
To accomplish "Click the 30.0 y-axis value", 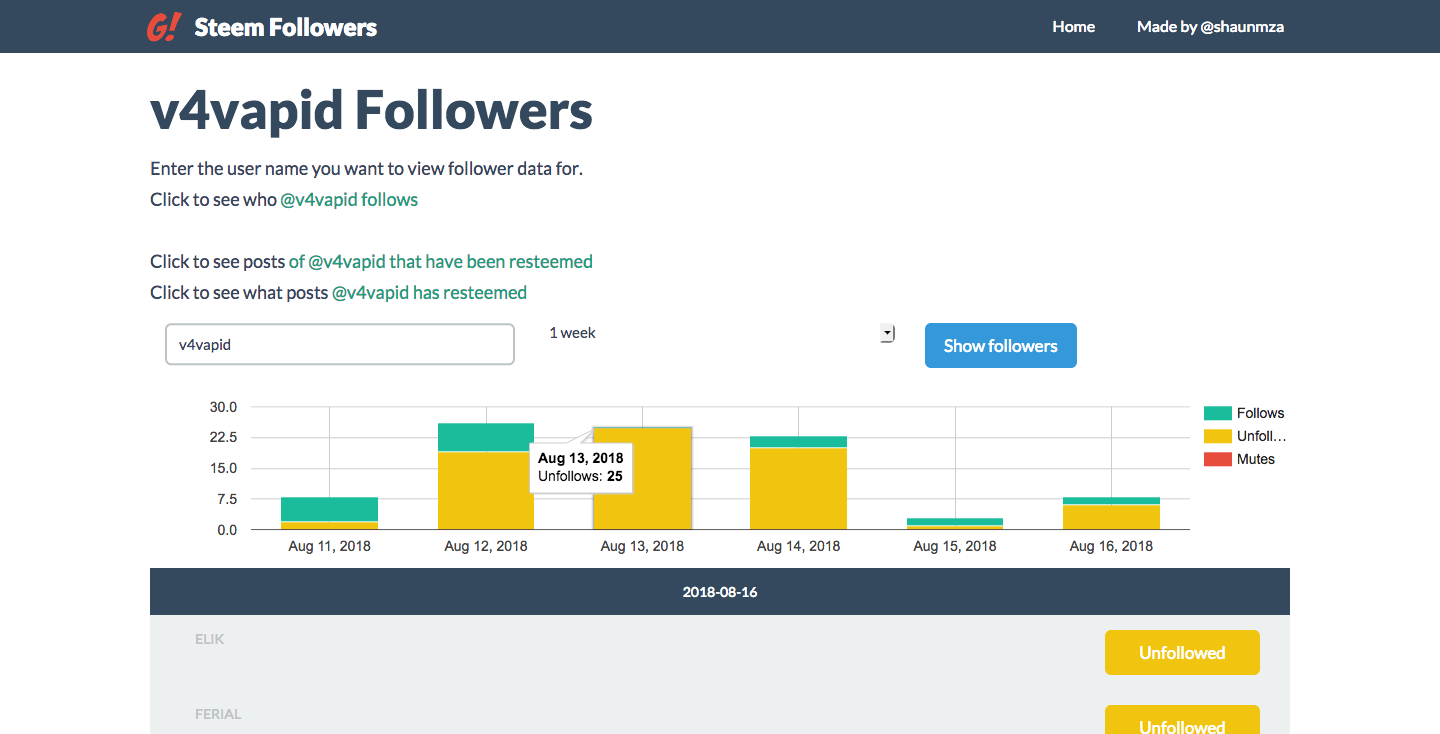I will (223, 407).
